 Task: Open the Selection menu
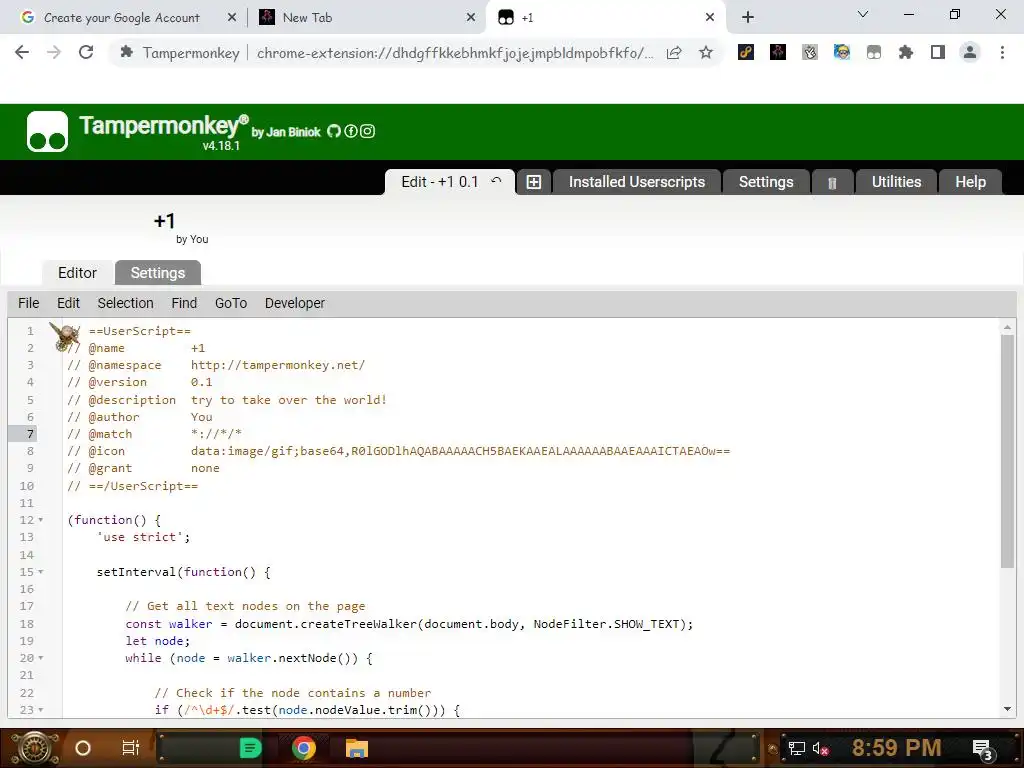click(x=125, y=303)
